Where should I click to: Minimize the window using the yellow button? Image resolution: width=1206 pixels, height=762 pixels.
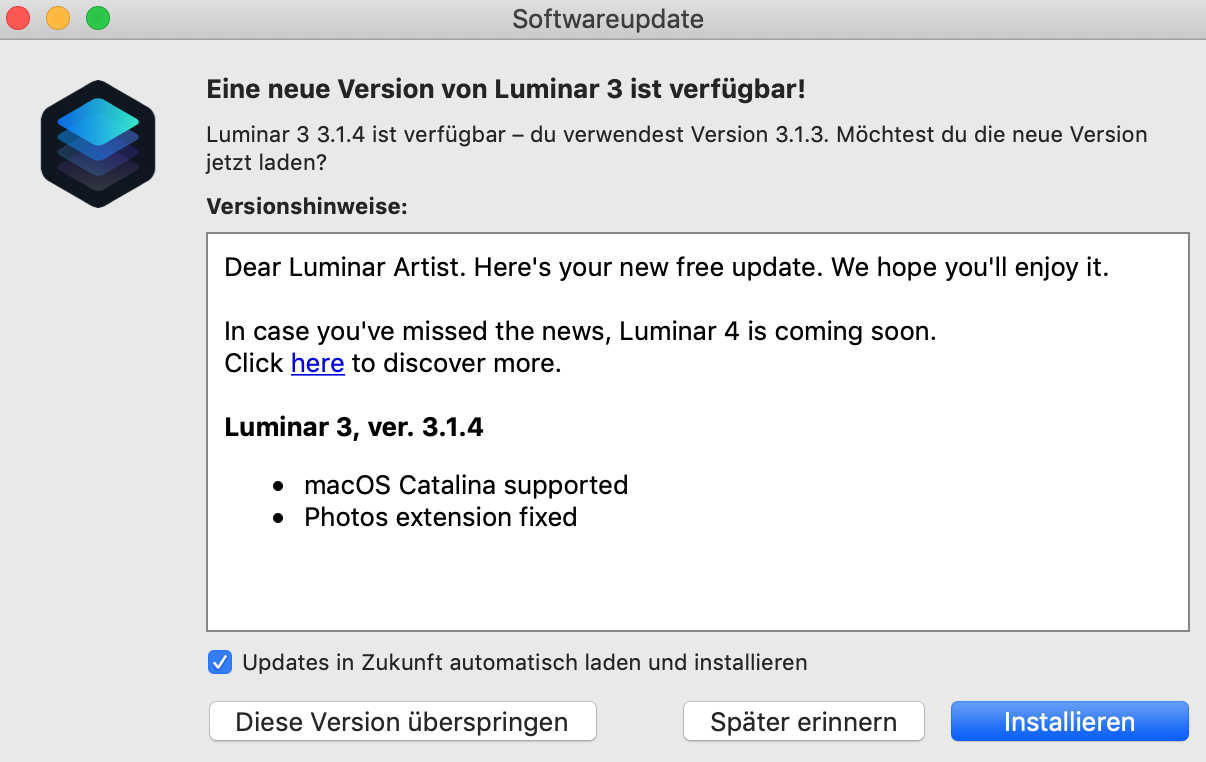[58, 18]
